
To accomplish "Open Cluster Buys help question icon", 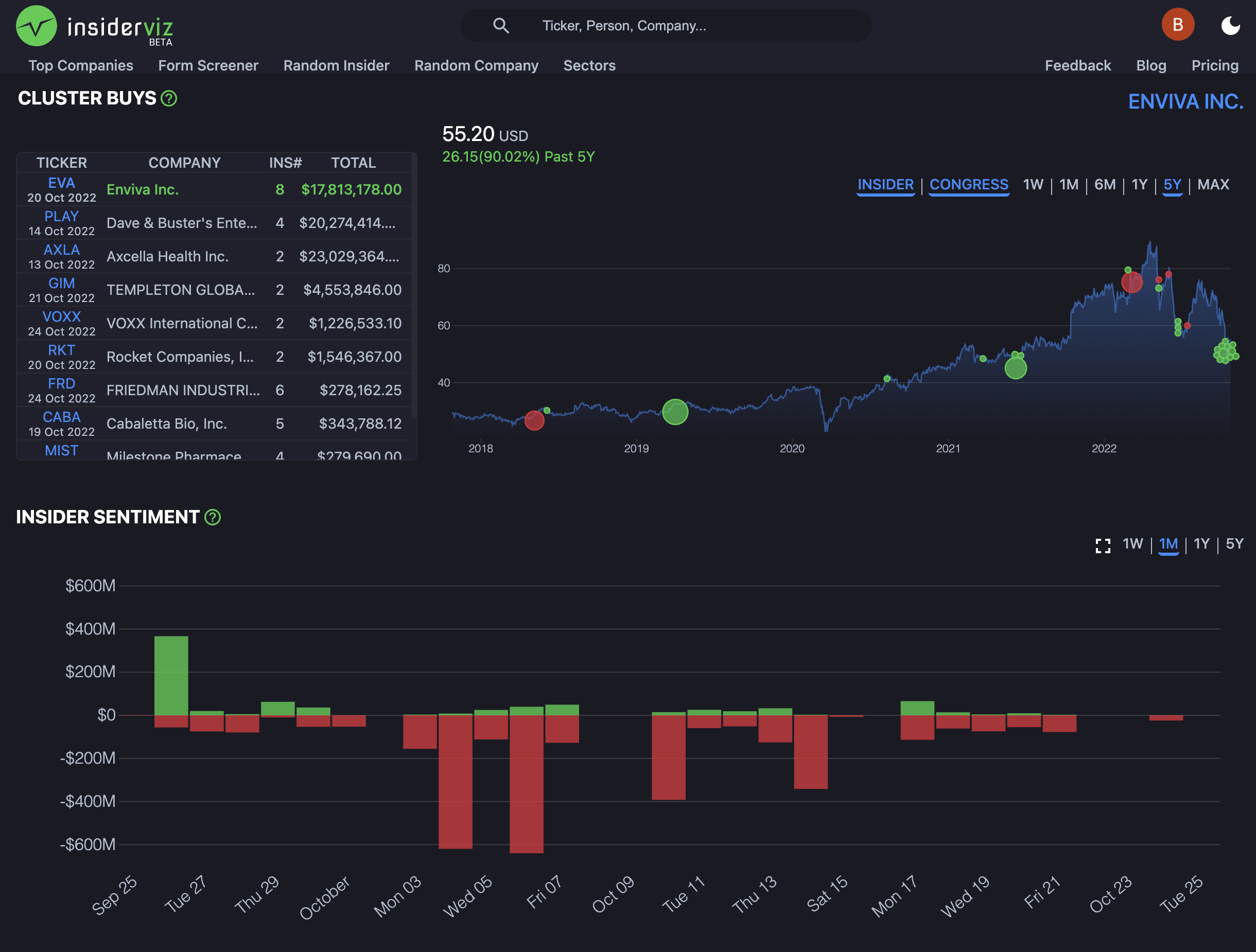I will 169,99.
